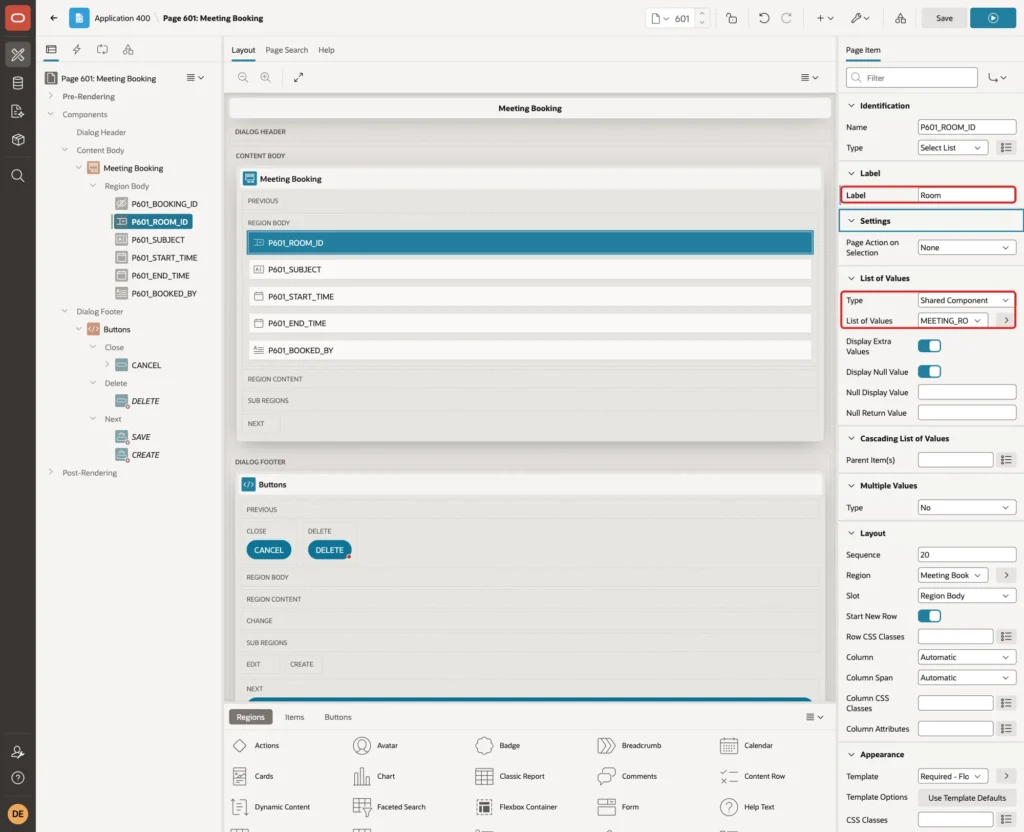Switch to the Page Search tab
The width and height of the screenshot is (1024, 832).
[x=286, y=50]
